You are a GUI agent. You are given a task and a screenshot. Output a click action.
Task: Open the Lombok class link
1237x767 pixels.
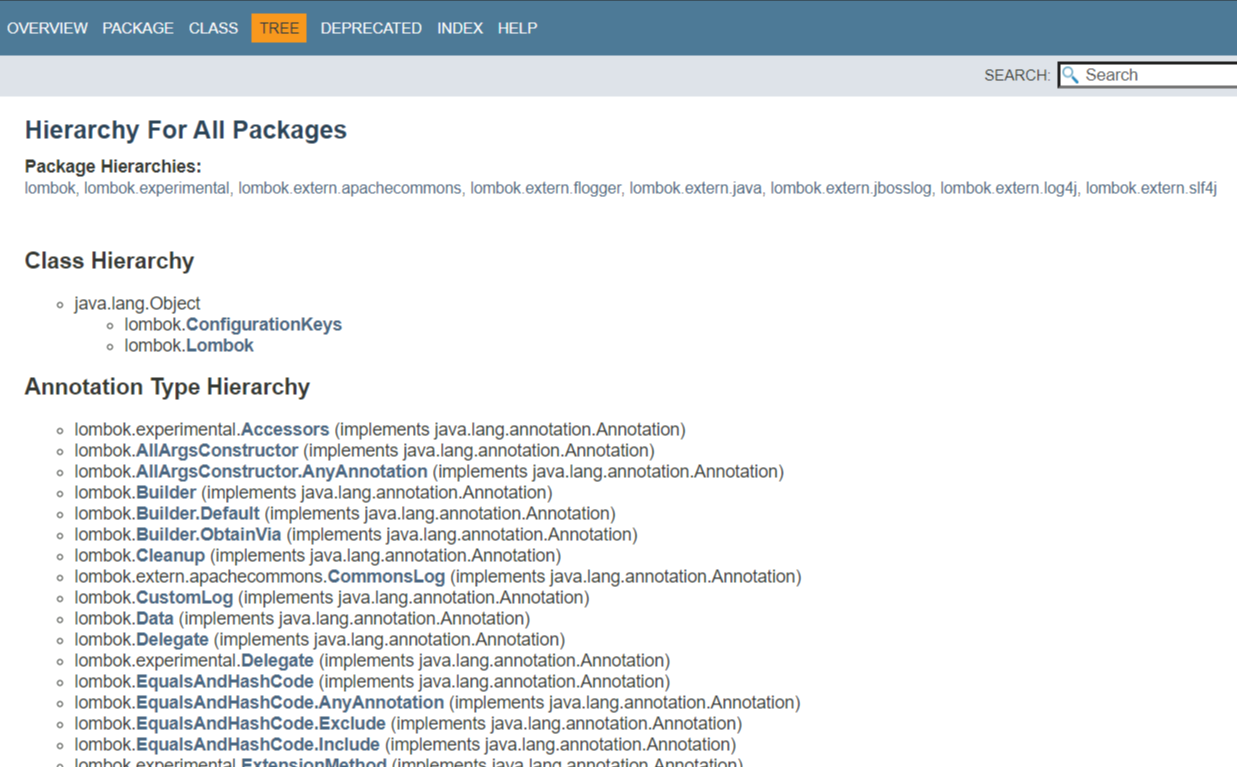click(220, 345)
